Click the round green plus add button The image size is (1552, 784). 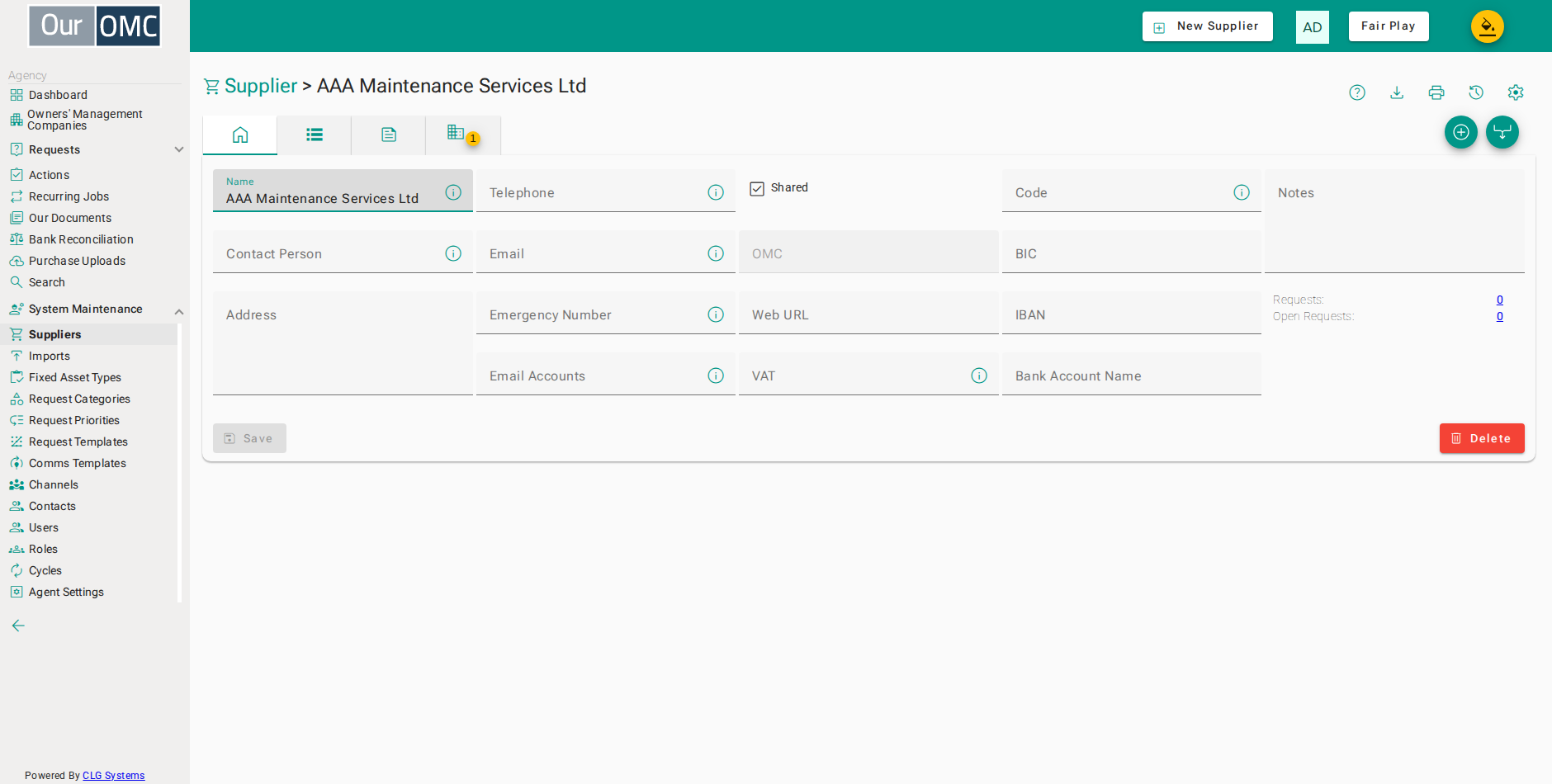[x=1461, y=132]
